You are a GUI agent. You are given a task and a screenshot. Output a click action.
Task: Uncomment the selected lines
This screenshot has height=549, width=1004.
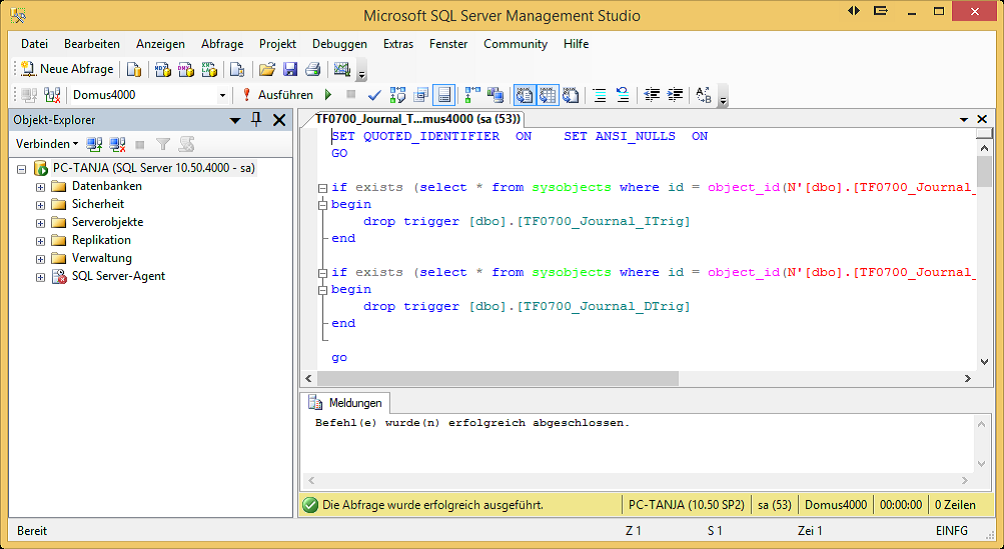click(x=622, y=95)
